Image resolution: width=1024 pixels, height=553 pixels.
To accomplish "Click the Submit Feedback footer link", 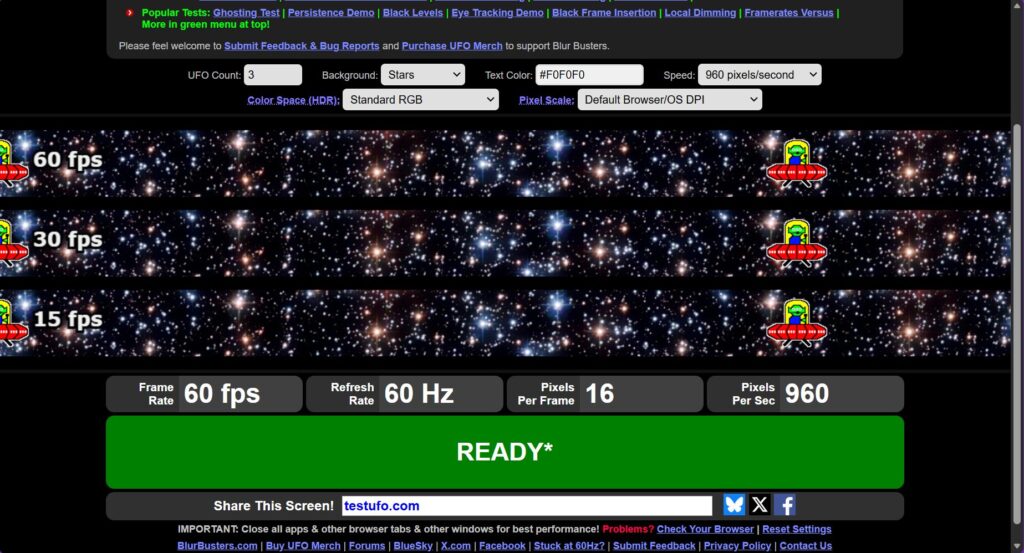I will (x=654, y=546).
